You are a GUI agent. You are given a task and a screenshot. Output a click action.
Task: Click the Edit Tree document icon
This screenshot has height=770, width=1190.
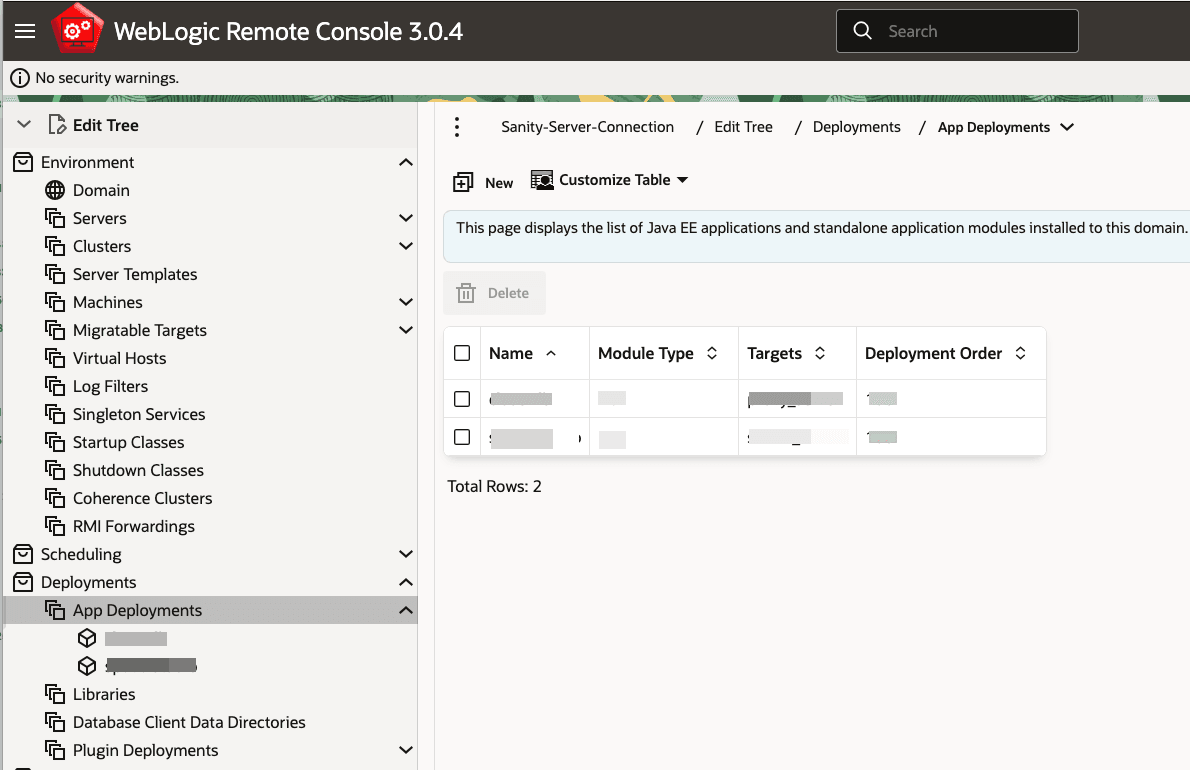pyautogui.click(x=57, y=124)
